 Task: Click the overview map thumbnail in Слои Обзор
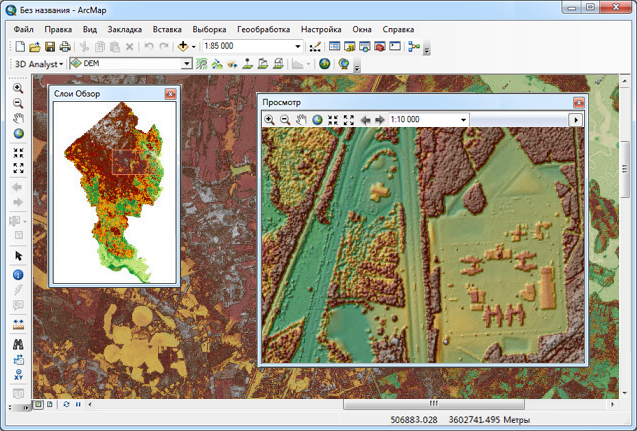115,192
